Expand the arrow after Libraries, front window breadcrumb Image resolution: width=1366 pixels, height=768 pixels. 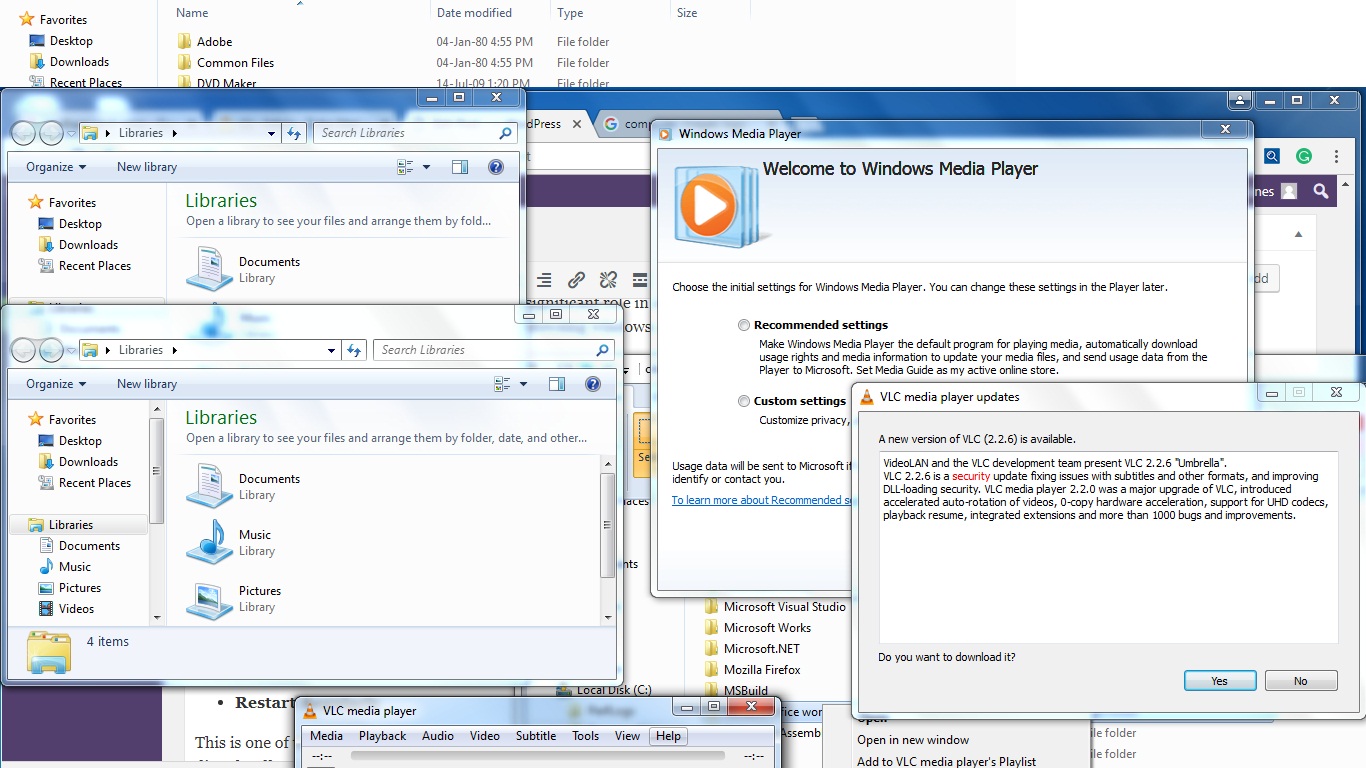[175, 350]
